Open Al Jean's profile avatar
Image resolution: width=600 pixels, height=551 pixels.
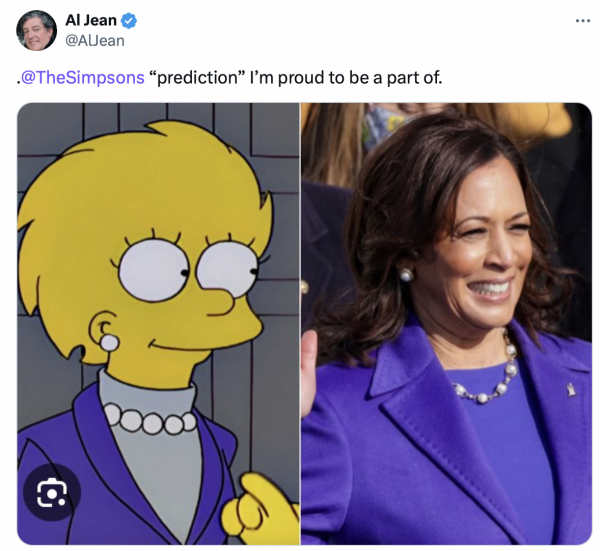[x=36, y=30]
